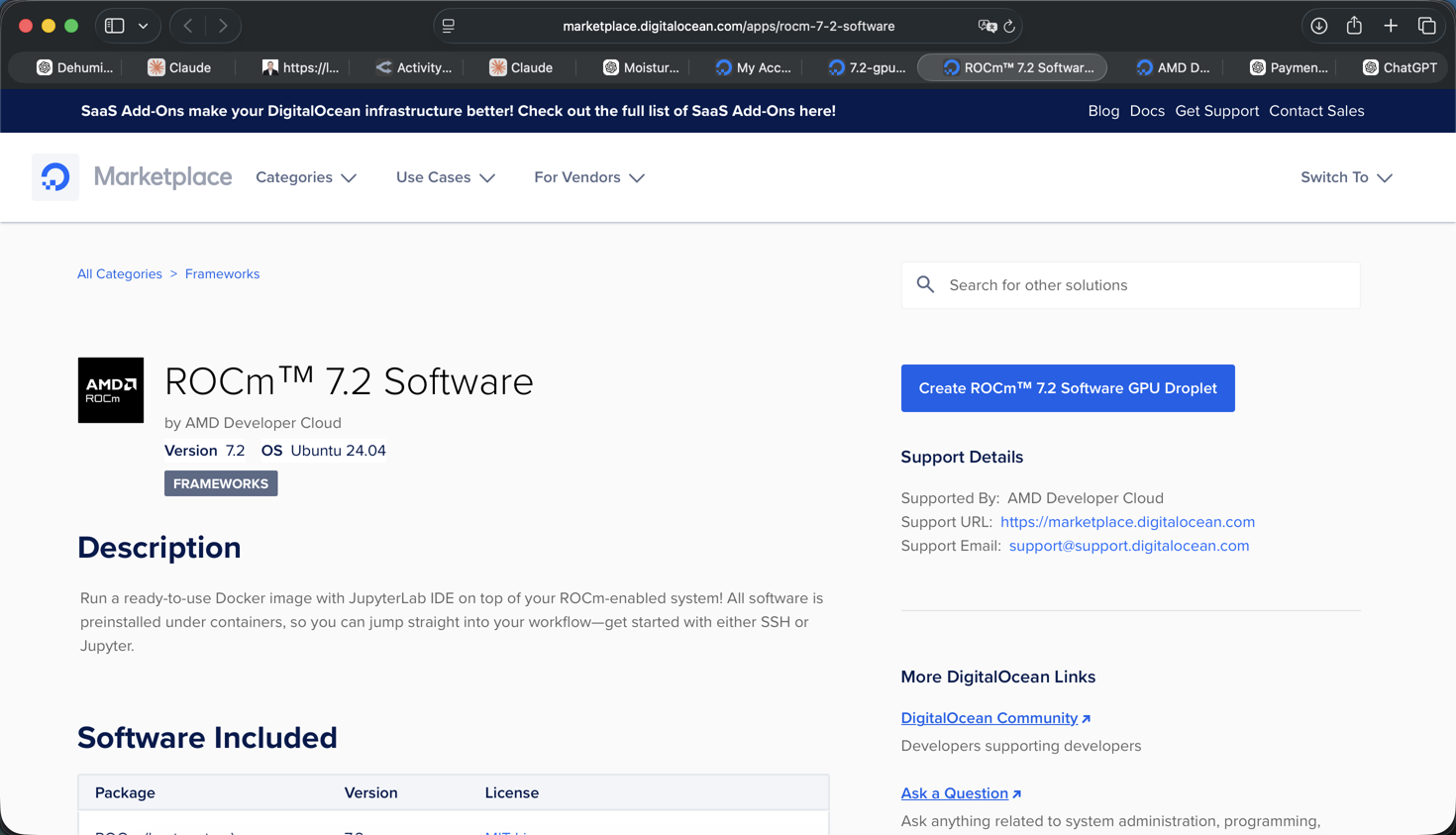The height and width of the screenshot is (835, 1456).
Task: Click the page reader icon in address bar
Action: pos(449,26)
